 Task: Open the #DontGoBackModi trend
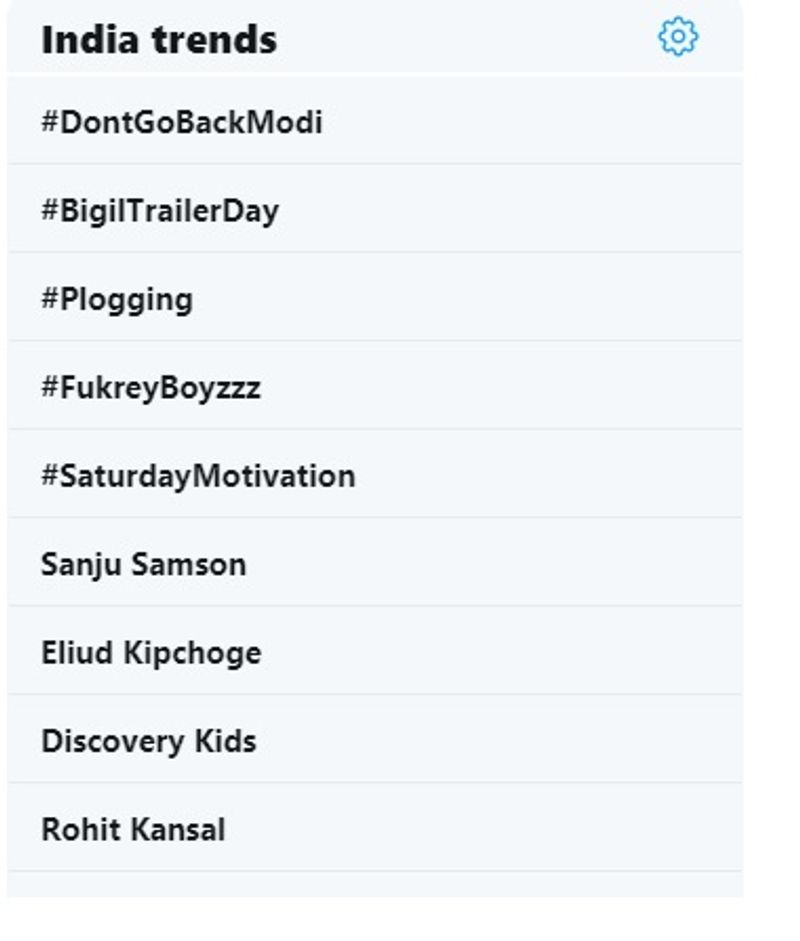click(x=182, y=123)
